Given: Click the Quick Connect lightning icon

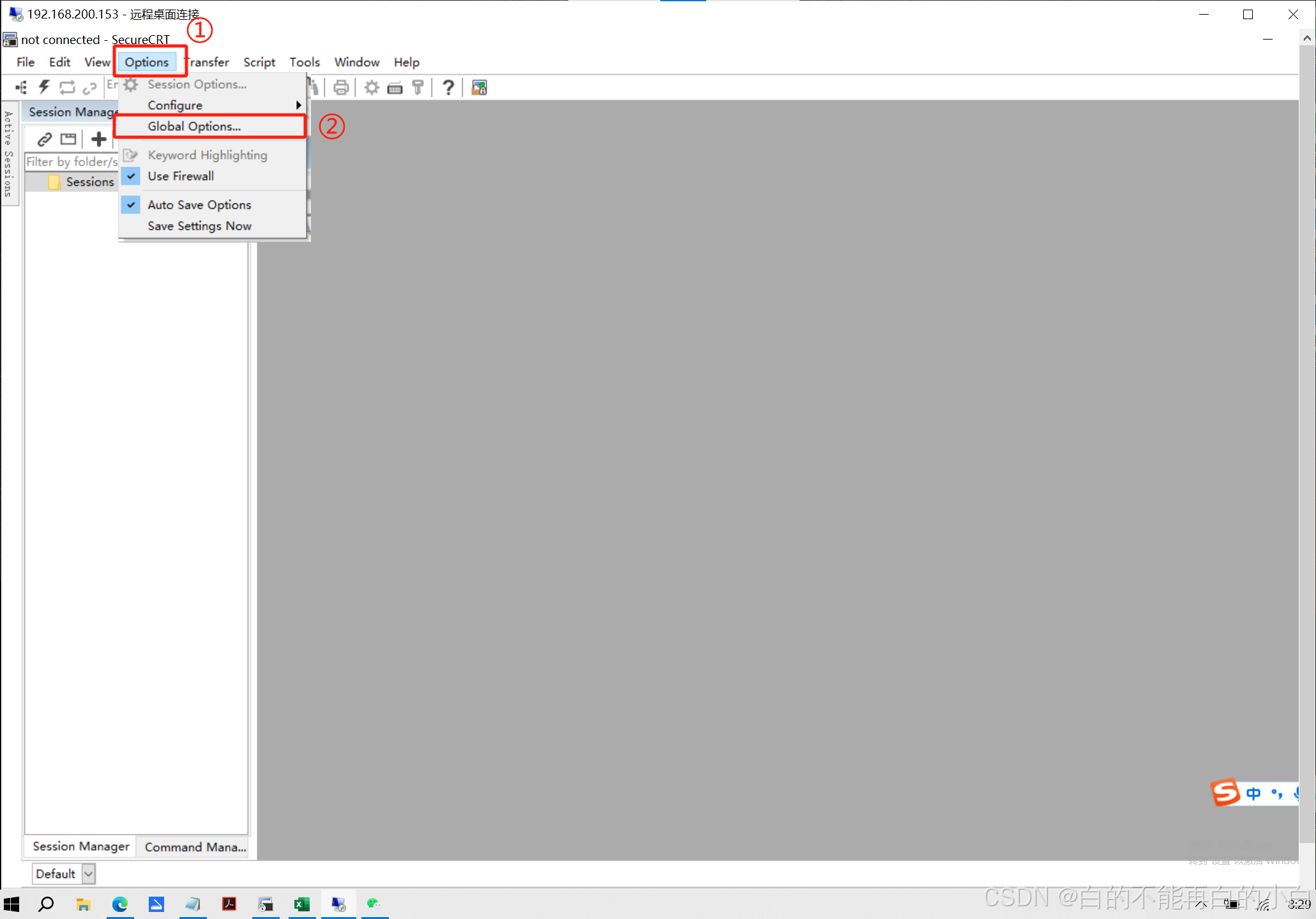Looking at the screenshot, I should (44, 87).
